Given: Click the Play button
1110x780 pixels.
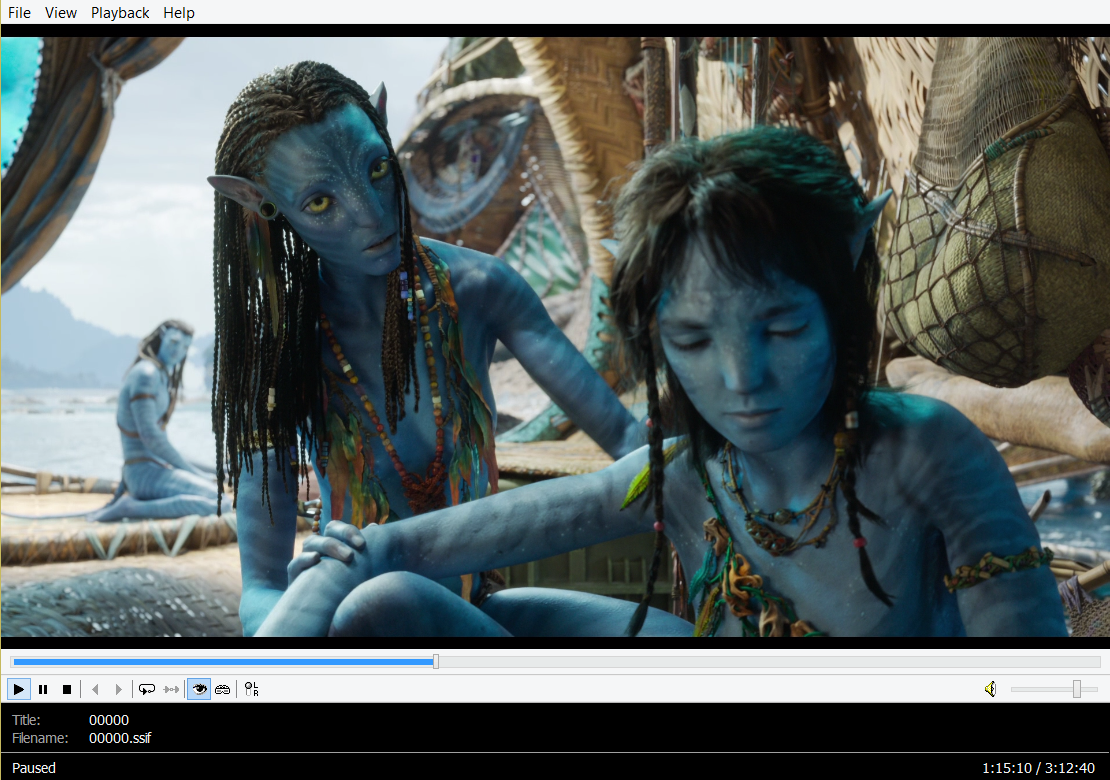Looking at the screenshot, I should click(x=19, y=689).
